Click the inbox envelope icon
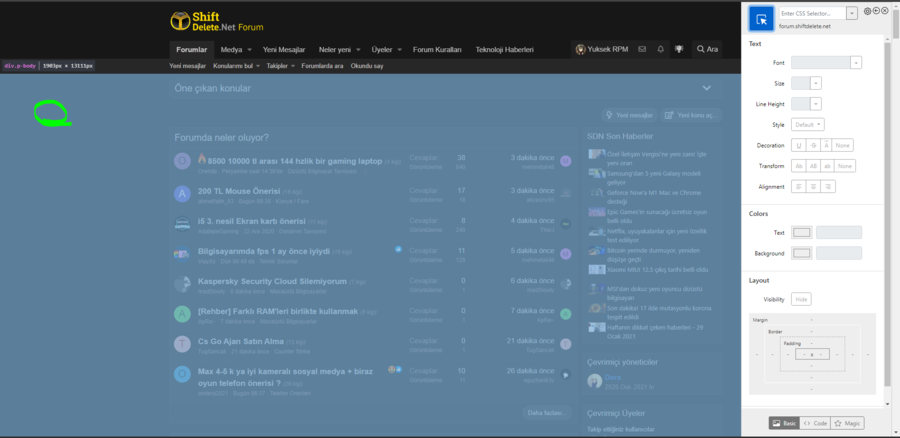 [x=642, y=49]
